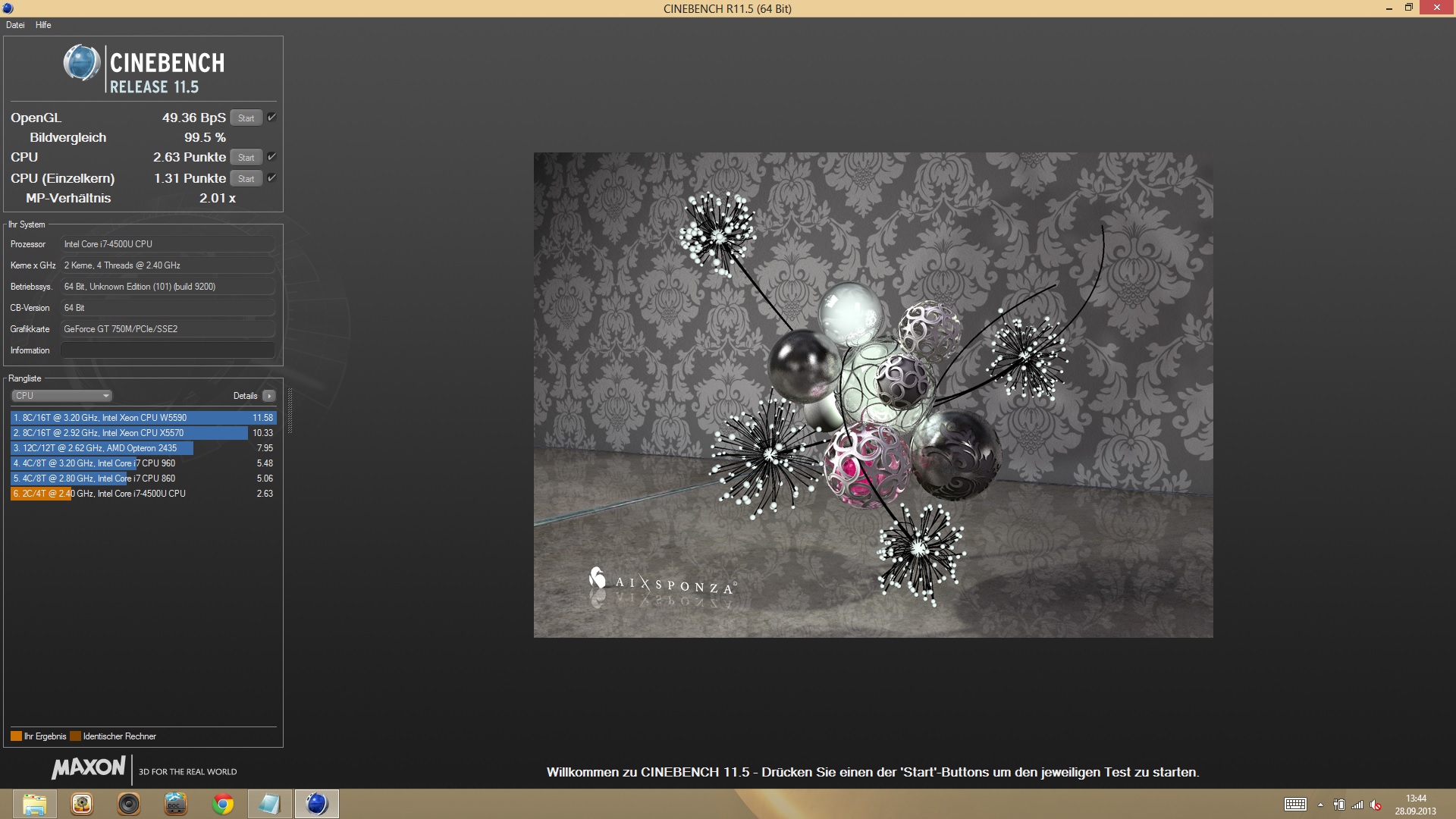Click the 'Ihr Ergebnis' orange legend swatch
1456x819 pixels.
click(x=16, y=736)
